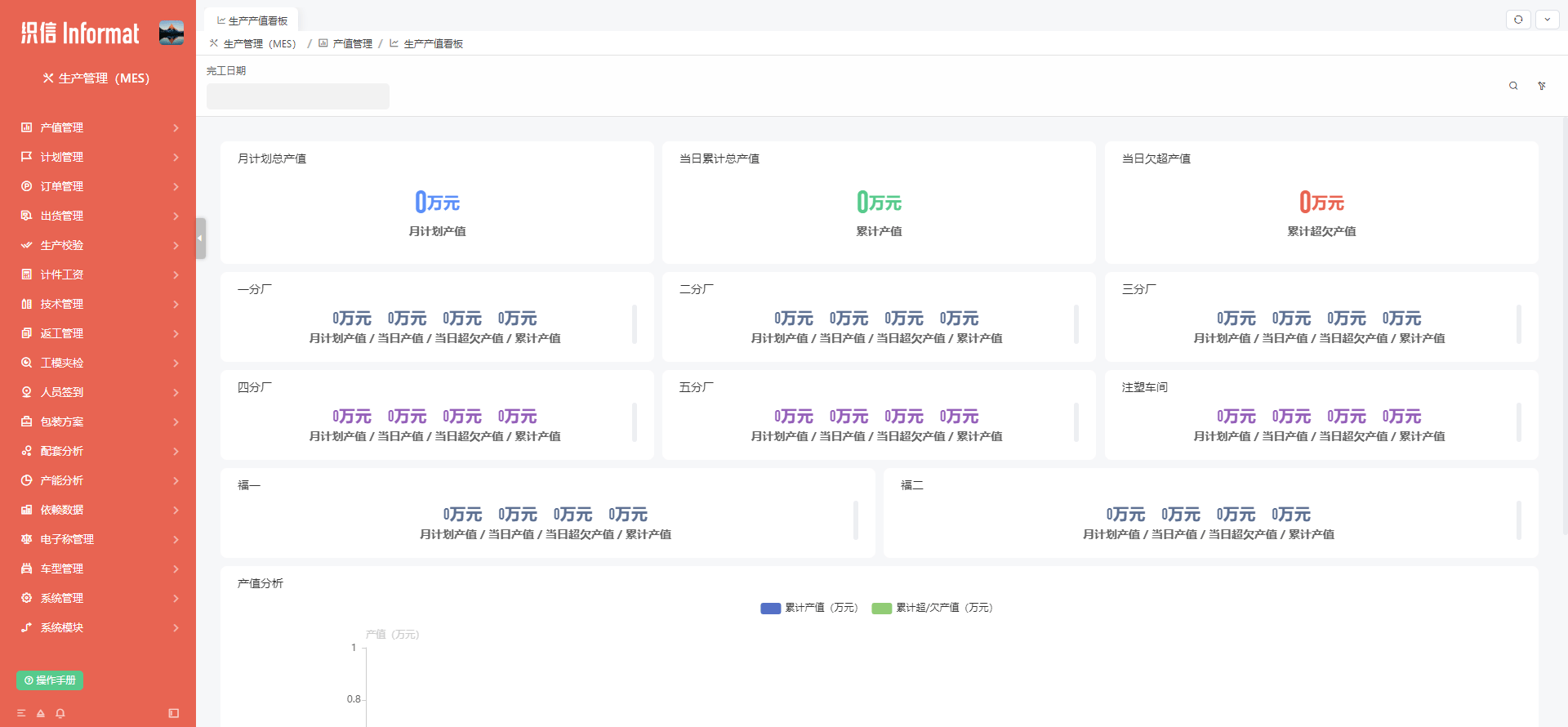Viewport: 1568px width, 727px height.
Task: Open the 操作手册 help button
Action: (x=50, y=680)
